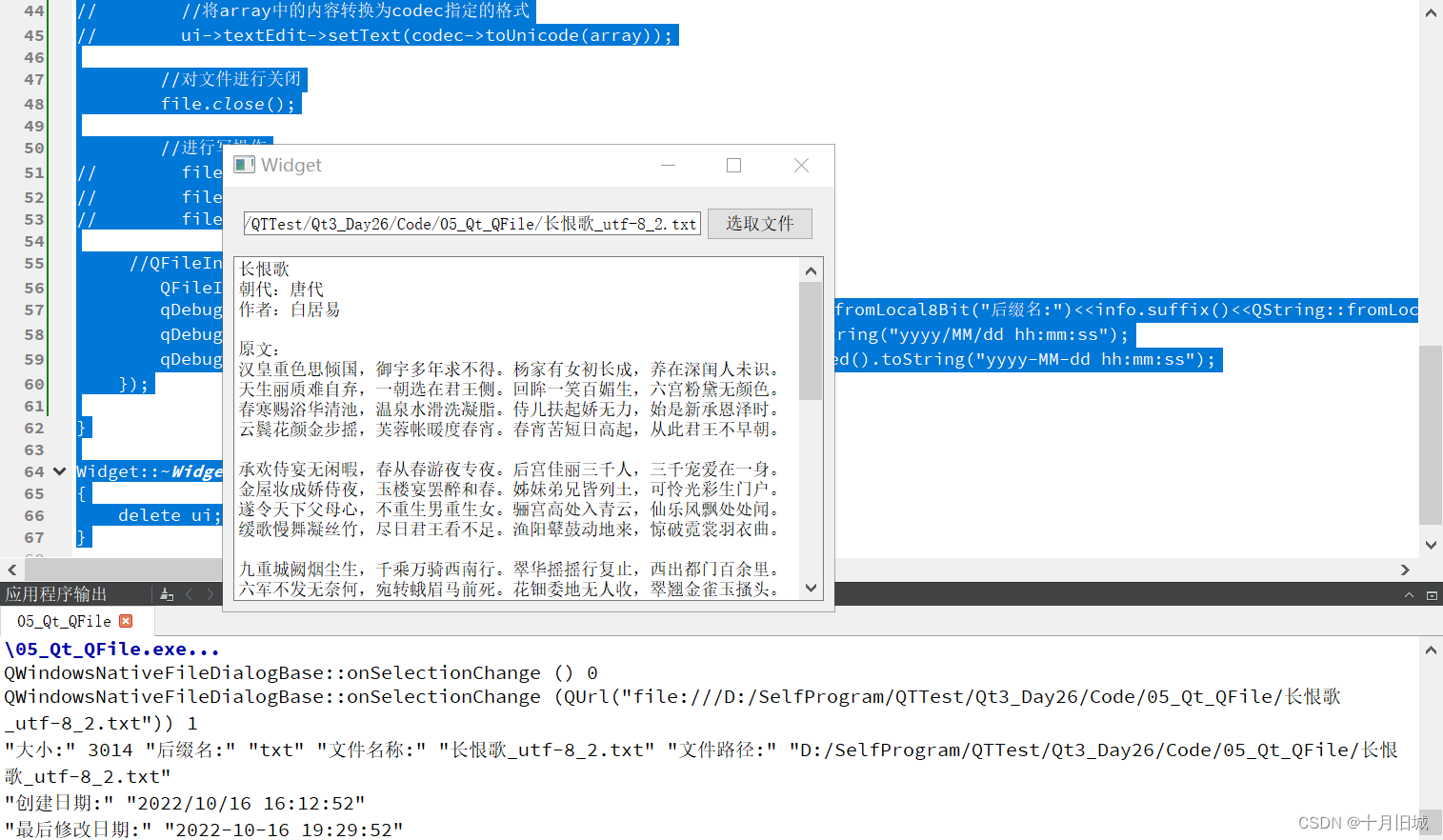Click poem line starting 承欢侍宴无闲暇
This screenshot has height=840, width=1443.
coord(510,470)
